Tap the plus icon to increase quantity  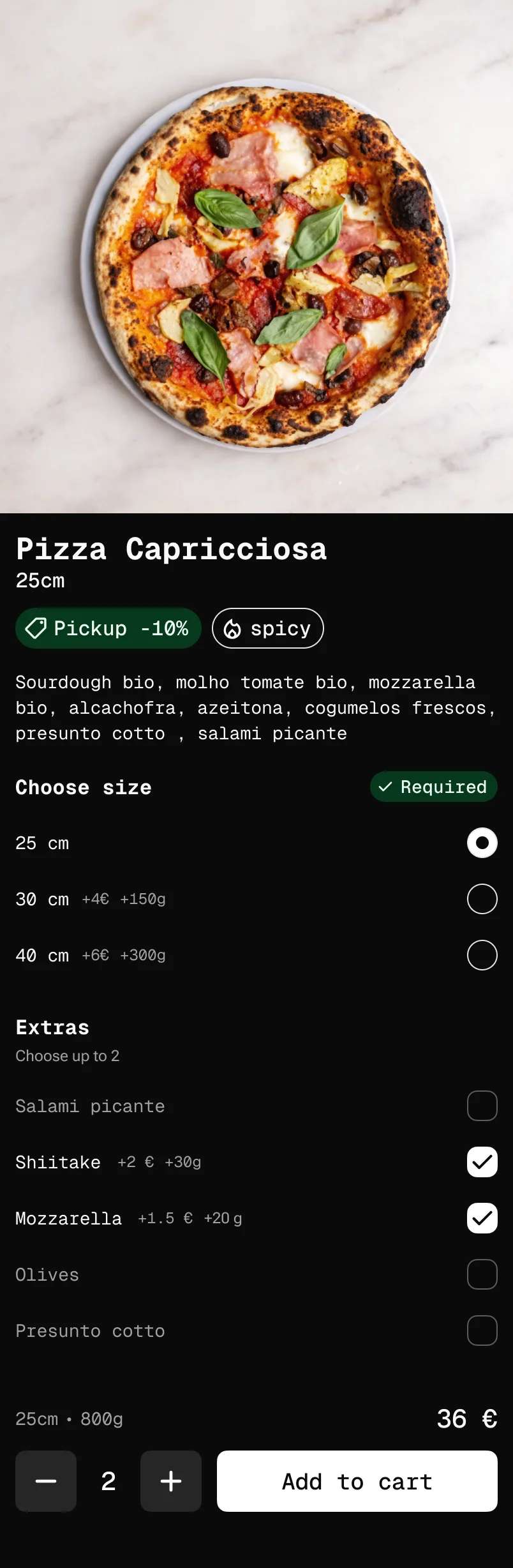170,1482
